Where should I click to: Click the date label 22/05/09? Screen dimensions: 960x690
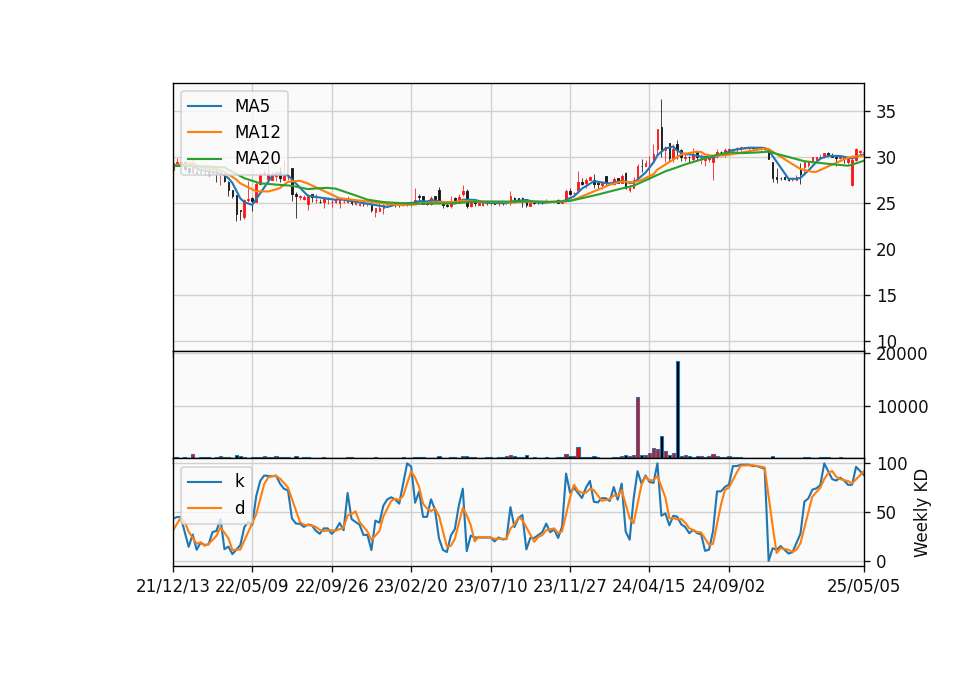click(x=252, y=587)
